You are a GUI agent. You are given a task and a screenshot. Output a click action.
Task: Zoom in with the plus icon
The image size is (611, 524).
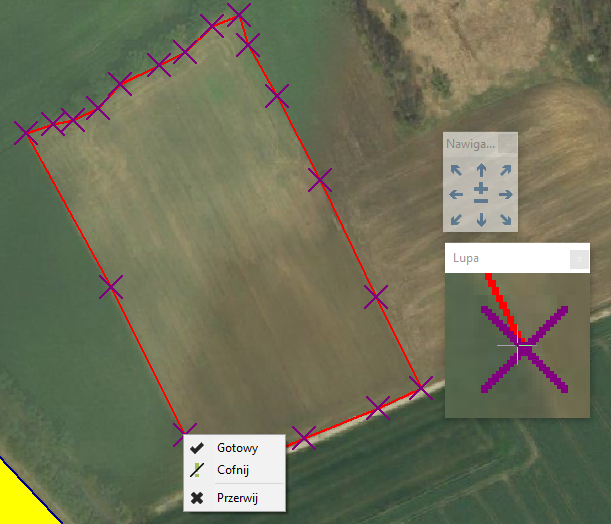(x=481, y=188)
